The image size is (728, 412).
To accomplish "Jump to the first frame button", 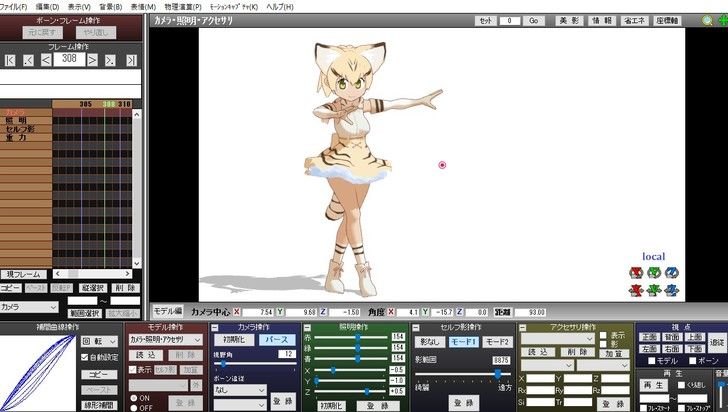I will [10, 60].
